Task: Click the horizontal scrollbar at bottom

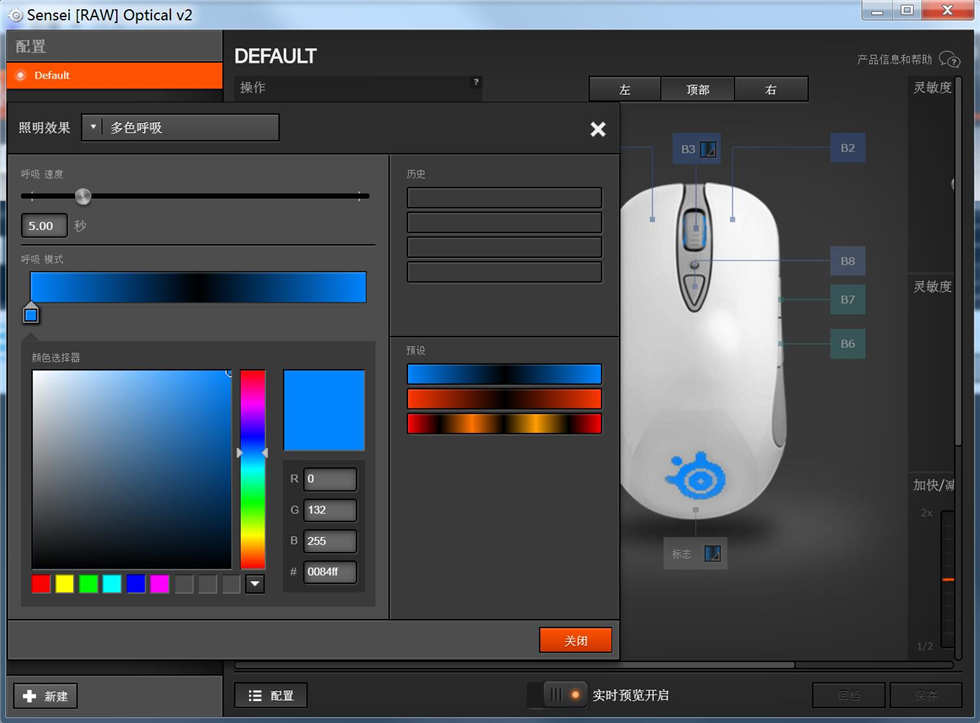Action: [515, 665]
